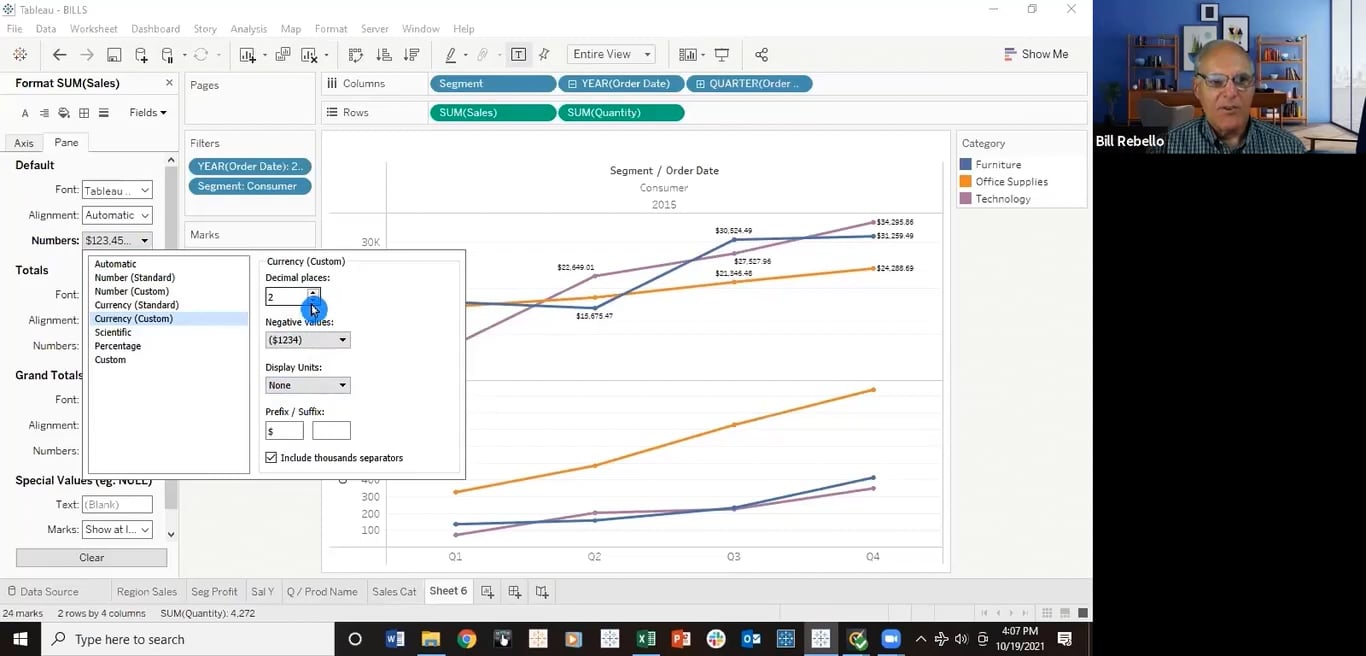Image resolution: width=1366 pixels, height=656 pixels.
Task: Toggle the Show Mark Labels T icon
Action: pos(518,55)
